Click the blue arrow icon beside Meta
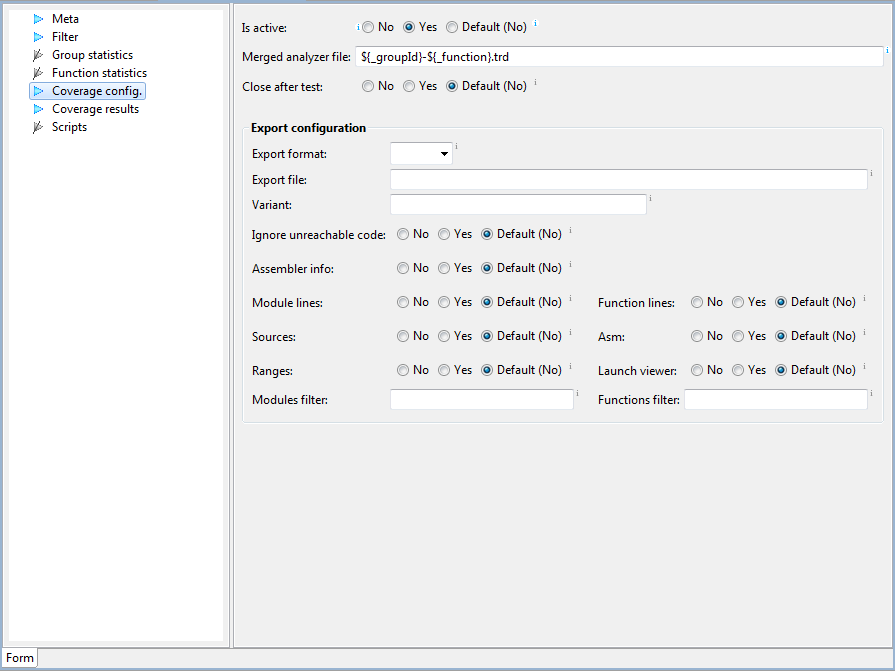Viewport: 895px width, 671px height. 38,19
